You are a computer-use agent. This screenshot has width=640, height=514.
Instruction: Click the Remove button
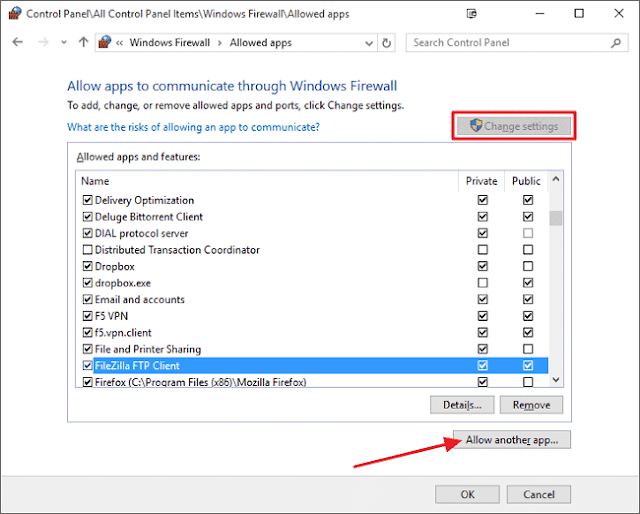[531, 405]
